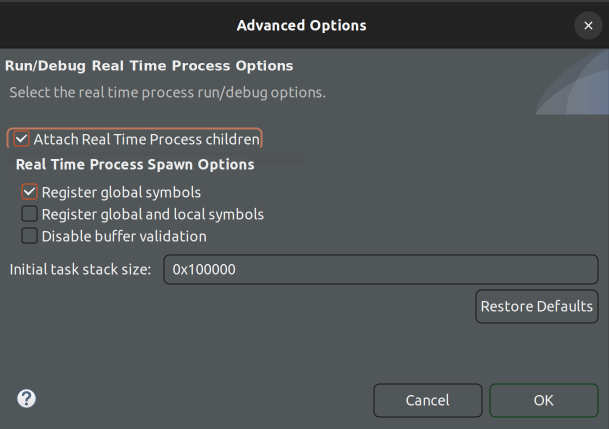Open the help question mark icon
This screenshot has height=429, width=609.
(x=27, y=399)
